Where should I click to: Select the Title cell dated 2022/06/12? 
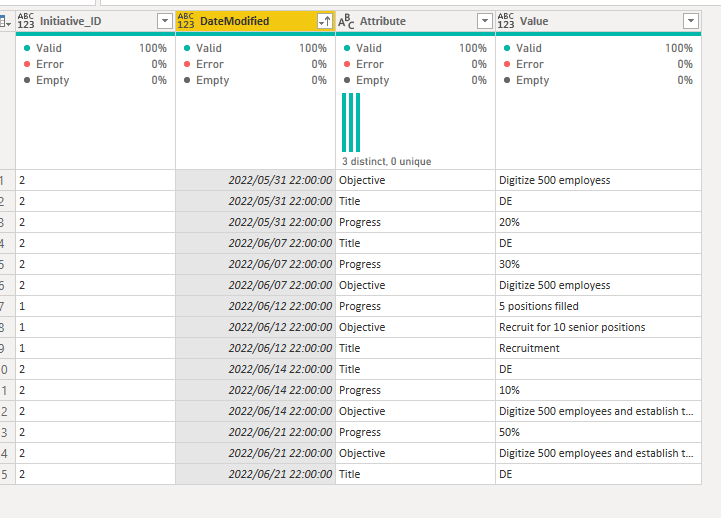point(415,348)
